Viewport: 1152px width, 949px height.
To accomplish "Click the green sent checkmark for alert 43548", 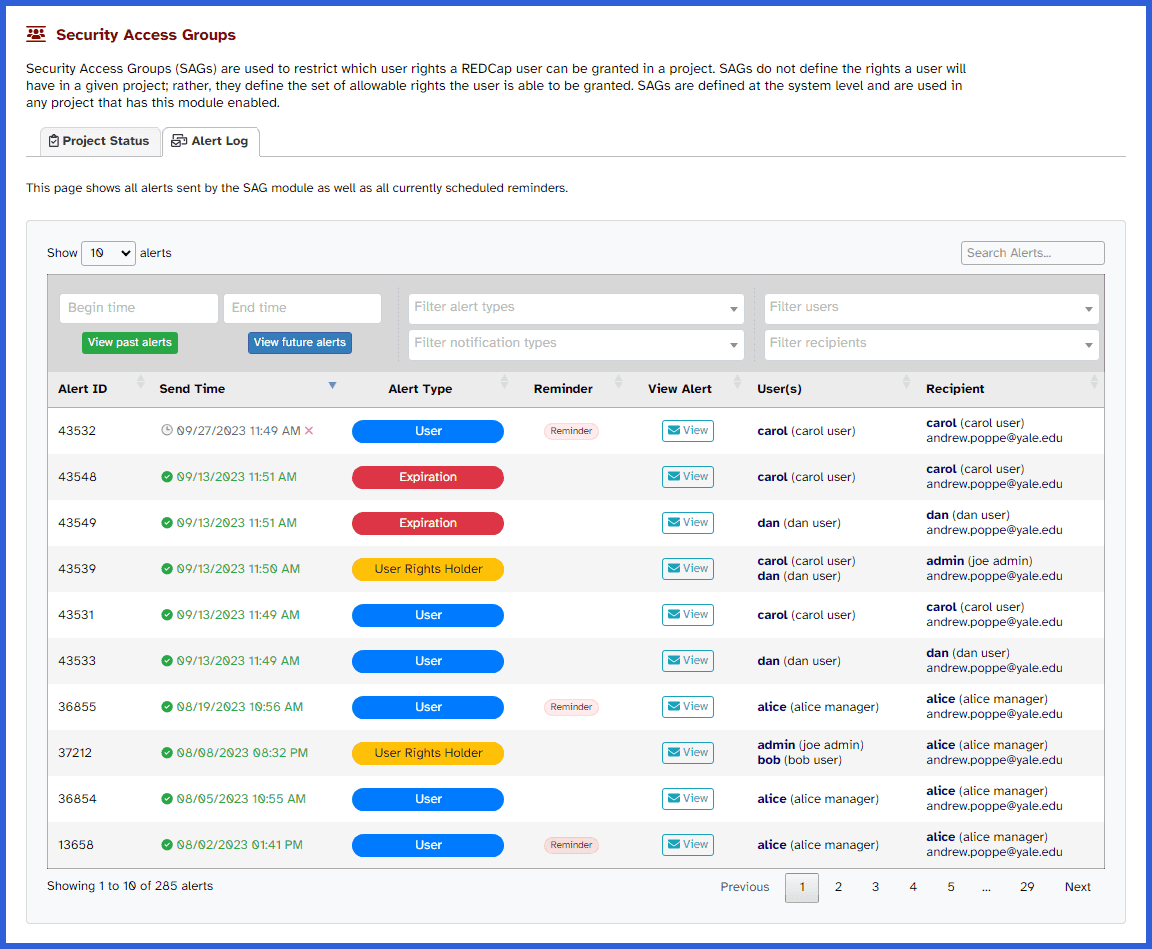I will [167, 477].
